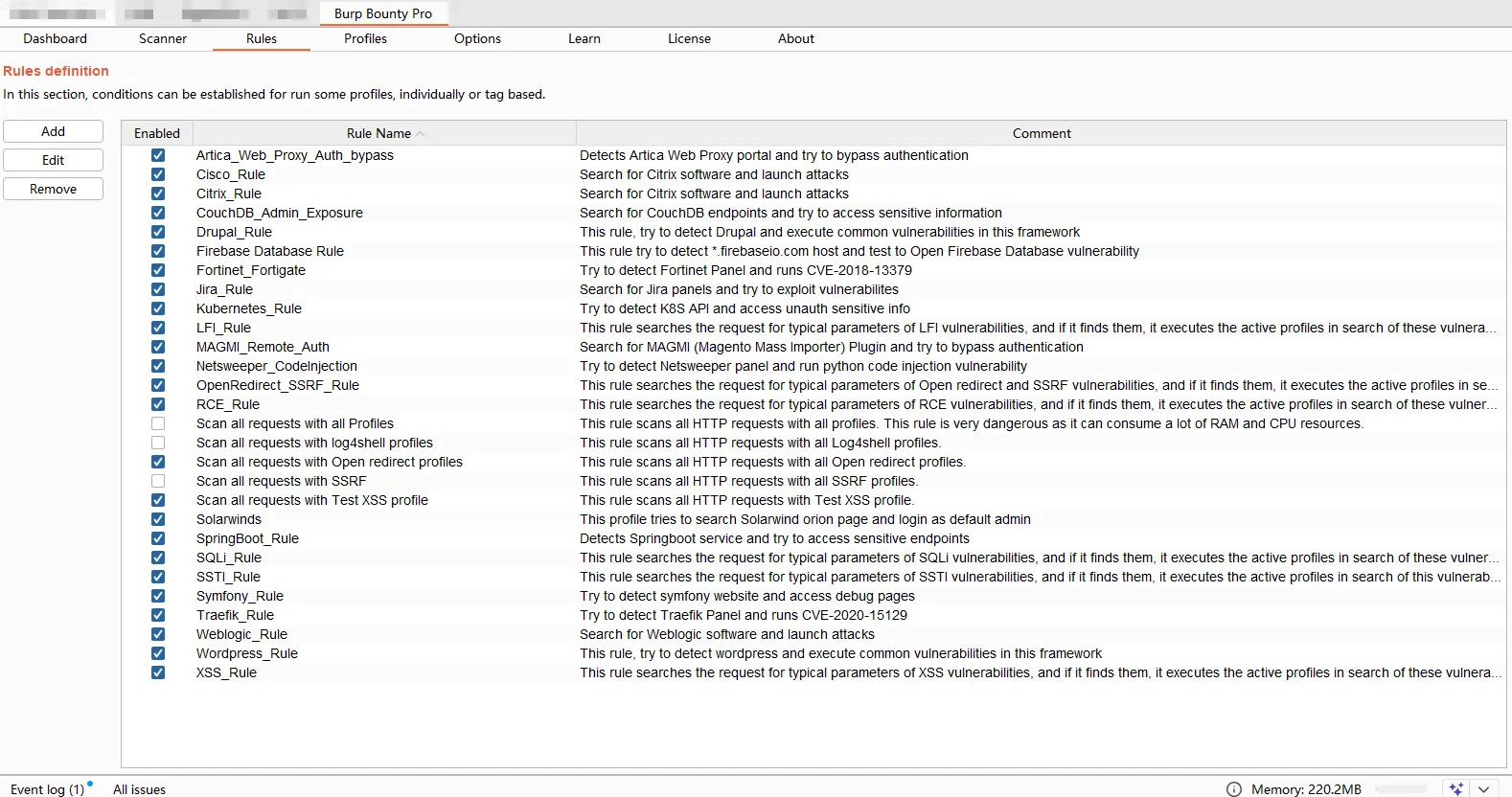The height and width of the screenshot is (797, 1512).
Task: Sort by the Enabled column header
Action: tap(157, 133)
